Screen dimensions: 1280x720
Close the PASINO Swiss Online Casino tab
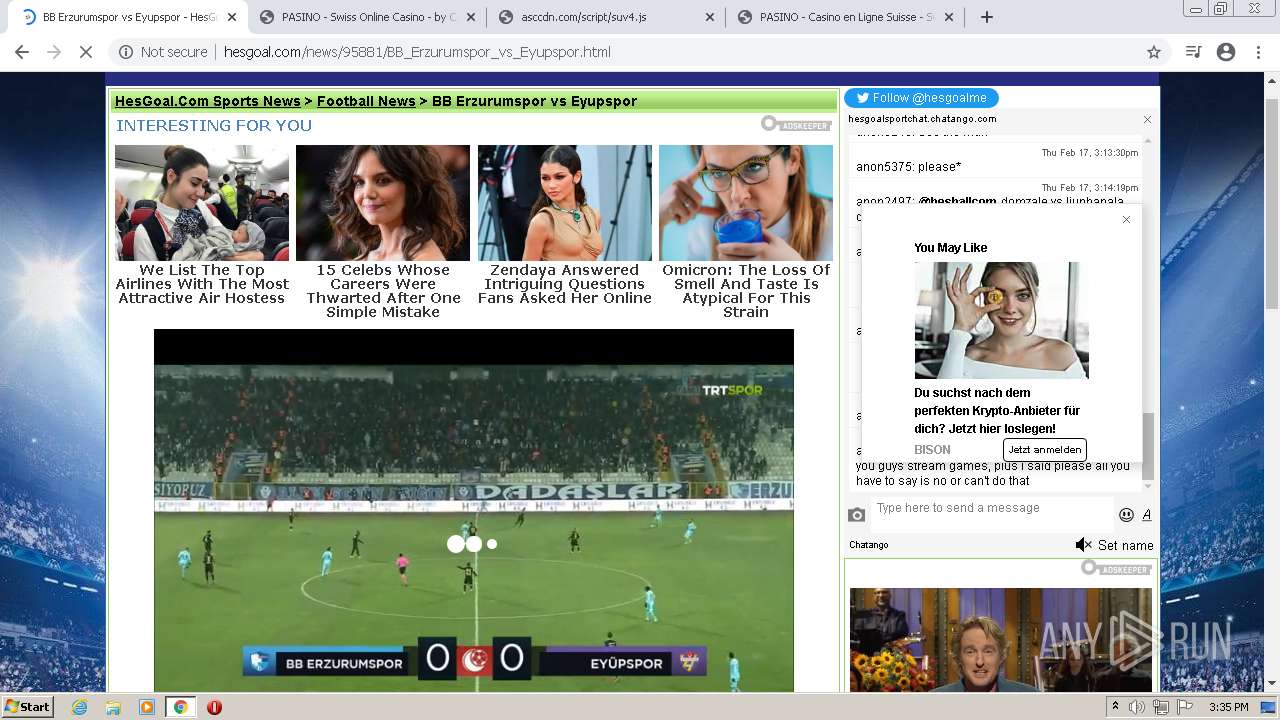472,17
